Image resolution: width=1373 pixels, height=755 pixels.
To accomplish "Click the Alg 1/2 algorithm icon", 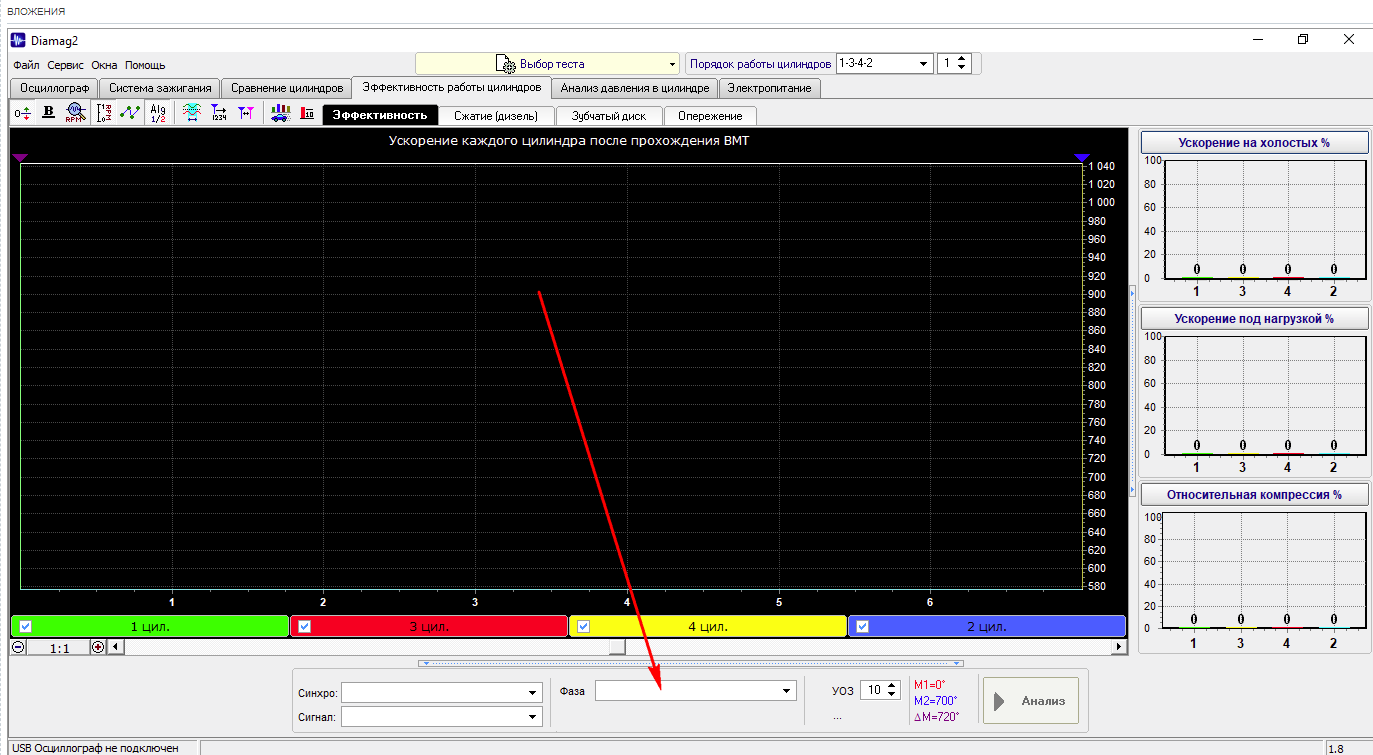I will (158, 113).
